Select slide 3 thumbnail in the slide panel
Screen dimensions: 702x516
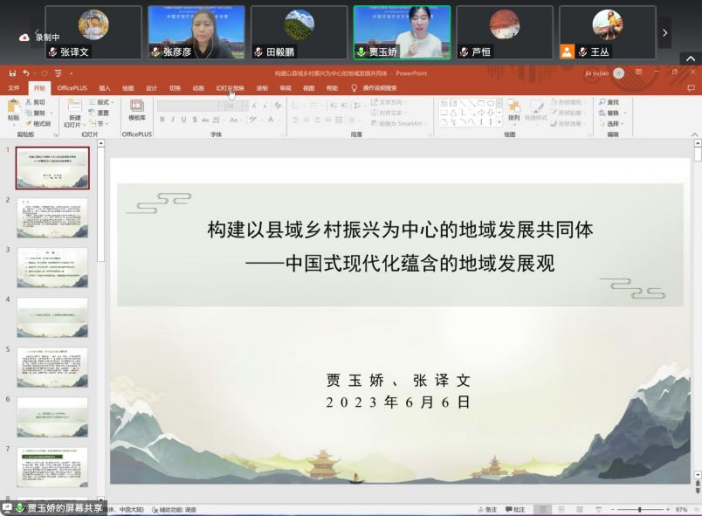click(52, 268)
